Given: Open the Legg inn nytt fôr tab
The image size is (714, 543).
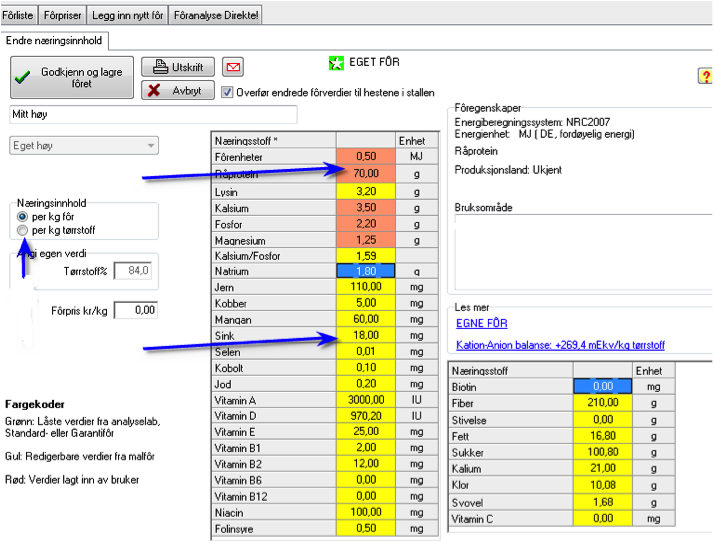Looking at the screenshot, I should (x=128, y=15).
